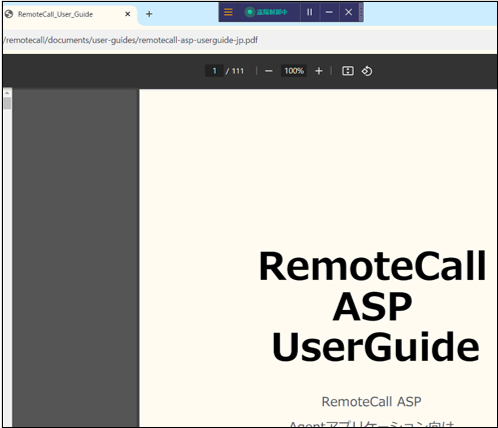Click the '/ 111' total pages text
Image resolution: width=498 pixels, height=428 pixels.
(x=235, y=71)
